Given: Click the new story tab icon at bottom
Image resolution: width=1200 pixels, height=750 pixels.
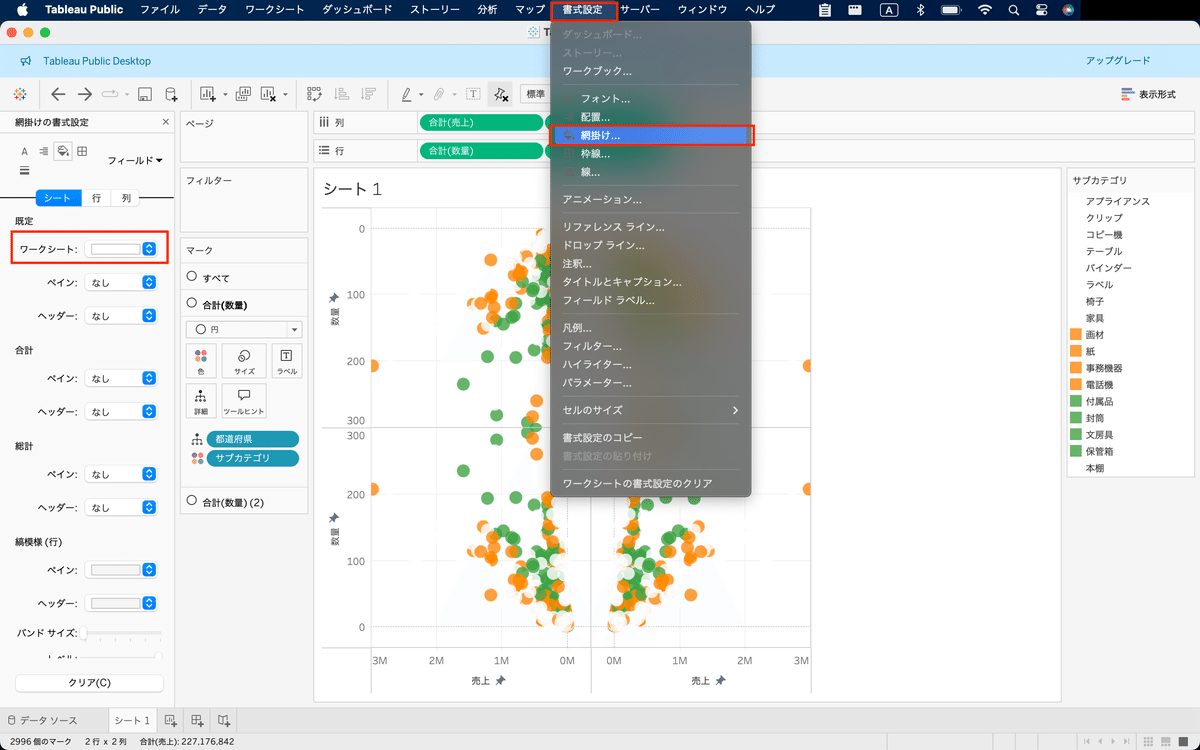Looking at the screenshot, I should [x=224, y=720].
